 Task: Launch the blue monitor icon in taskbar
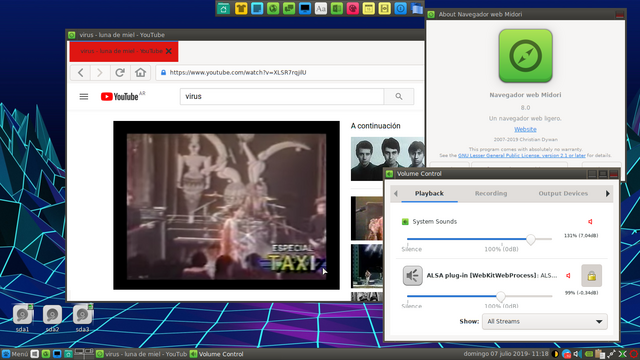[57, 354]
